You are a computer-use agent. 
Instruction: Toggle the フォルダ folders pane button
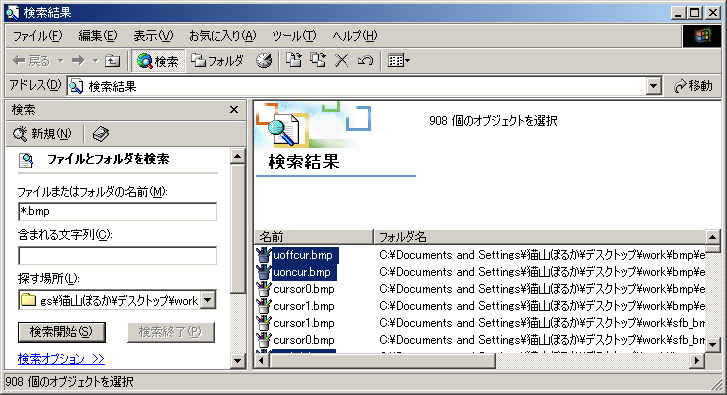click(x=217, y=61)
